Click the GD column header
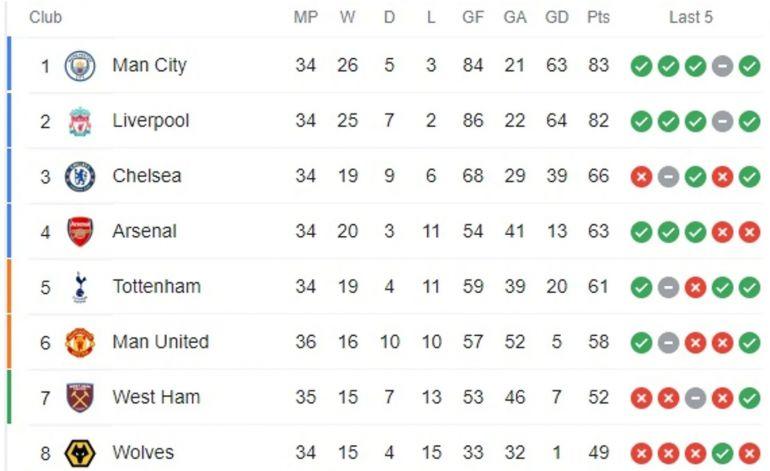Image resolution: width=770 pixels, height=471 pixels. (x=556, y=18)
